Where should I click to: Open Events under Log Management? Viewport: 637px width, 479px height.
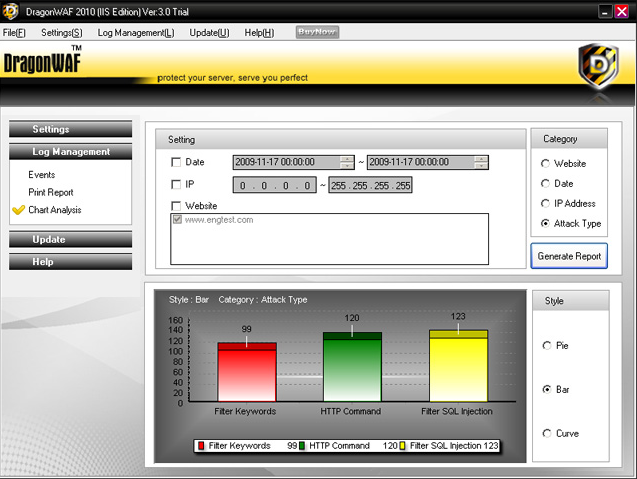point(41,175)
